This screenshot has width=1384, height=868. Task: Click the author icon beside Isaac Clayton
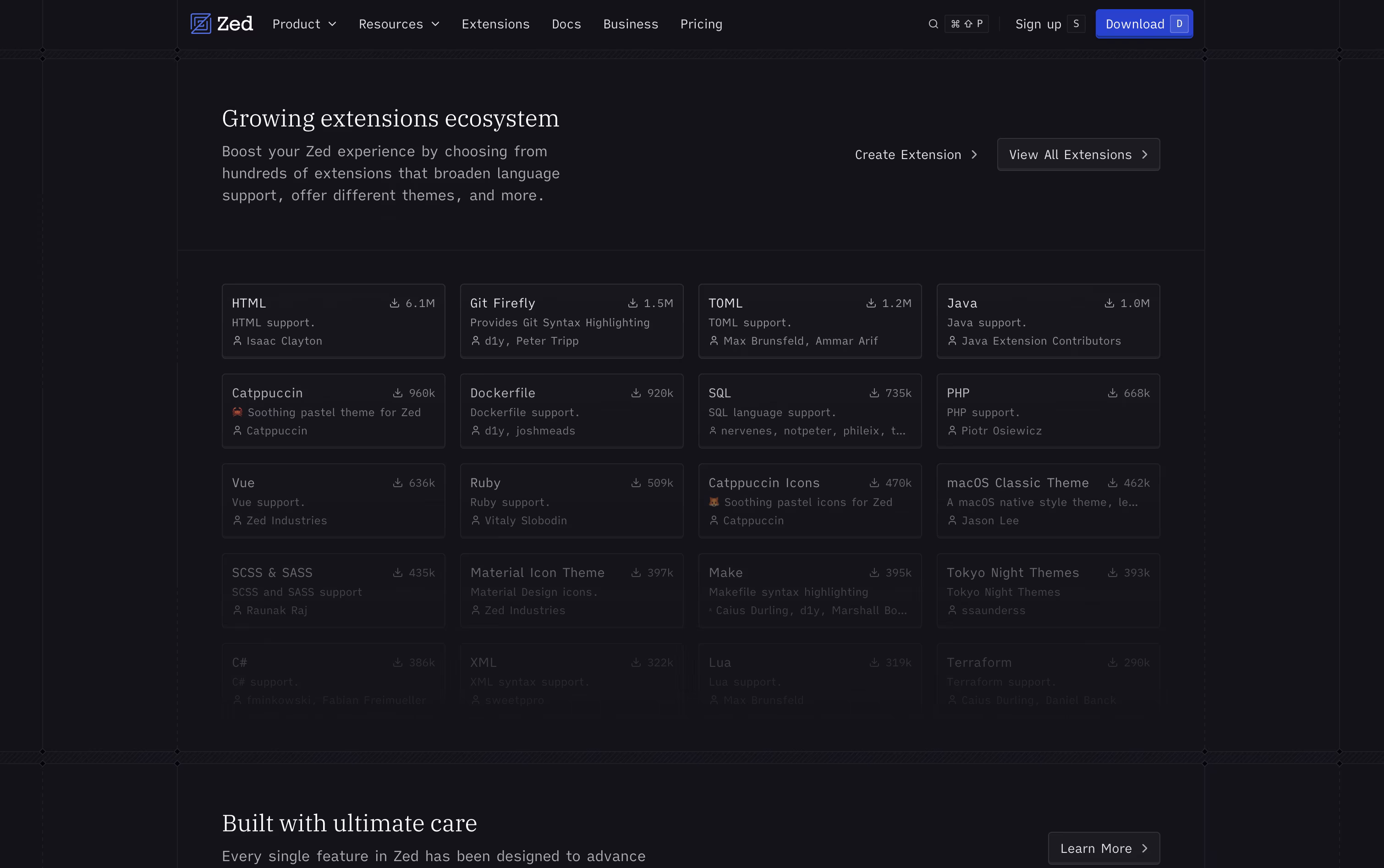pos(237,341)
